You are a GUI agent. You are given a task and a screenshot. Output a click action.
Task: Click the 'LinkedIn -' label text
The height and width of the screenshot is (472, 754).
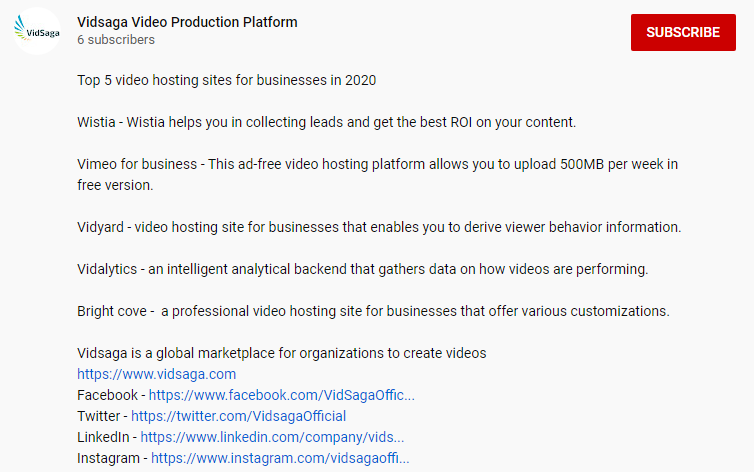pos(107,437)
